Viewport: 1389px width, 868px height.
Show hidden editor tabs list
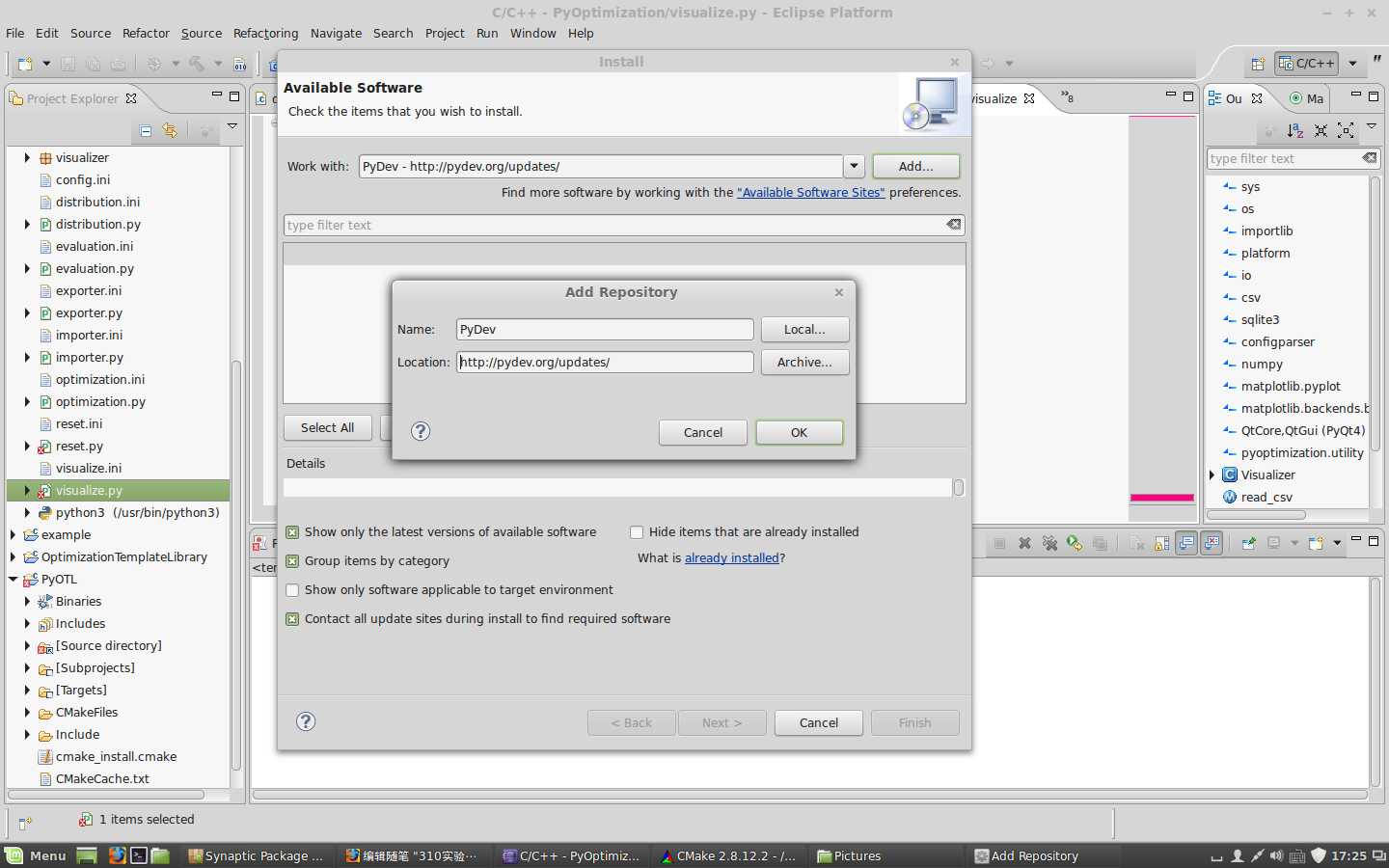1067,96
